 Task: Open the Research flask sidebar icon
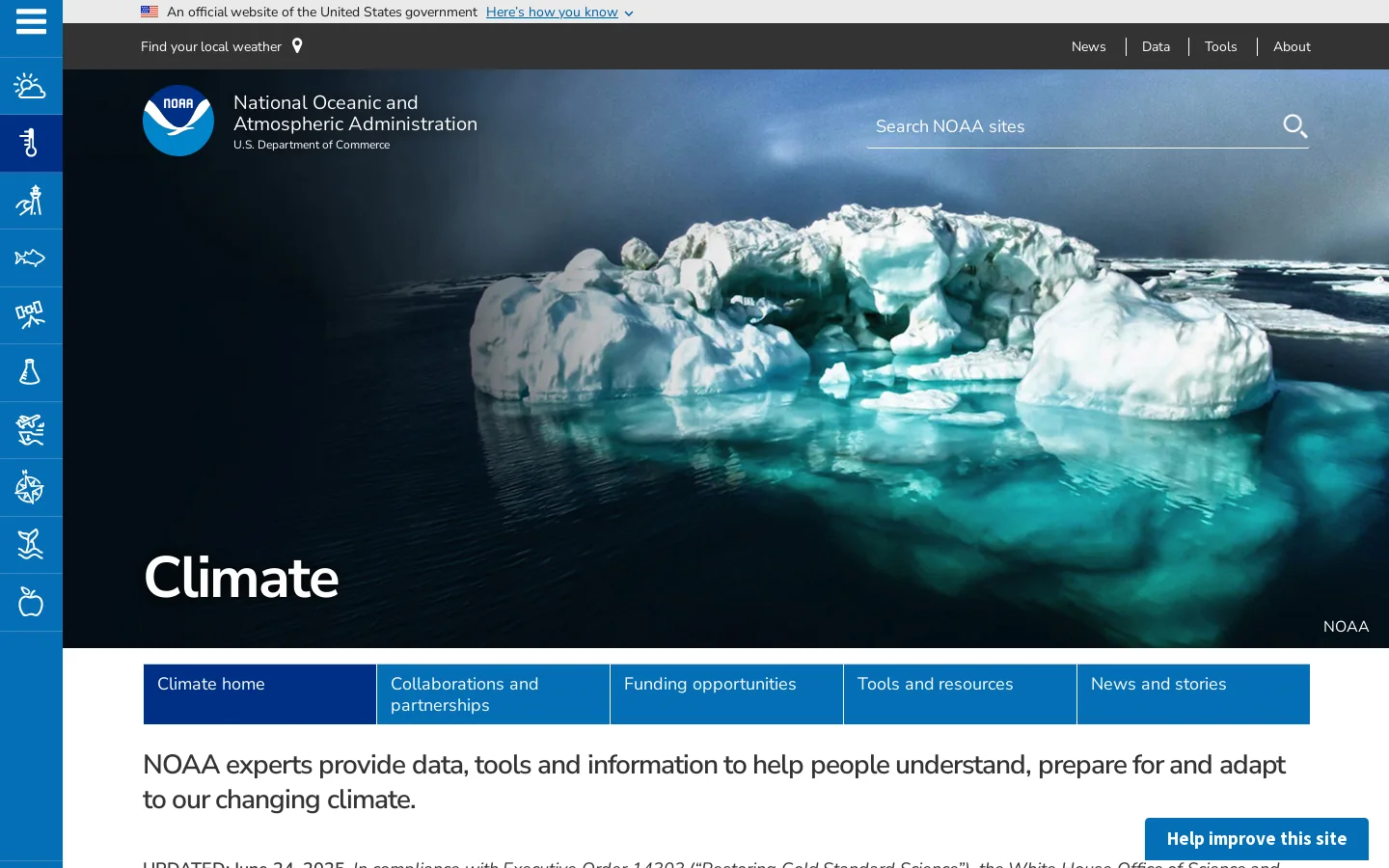(31, 372)
